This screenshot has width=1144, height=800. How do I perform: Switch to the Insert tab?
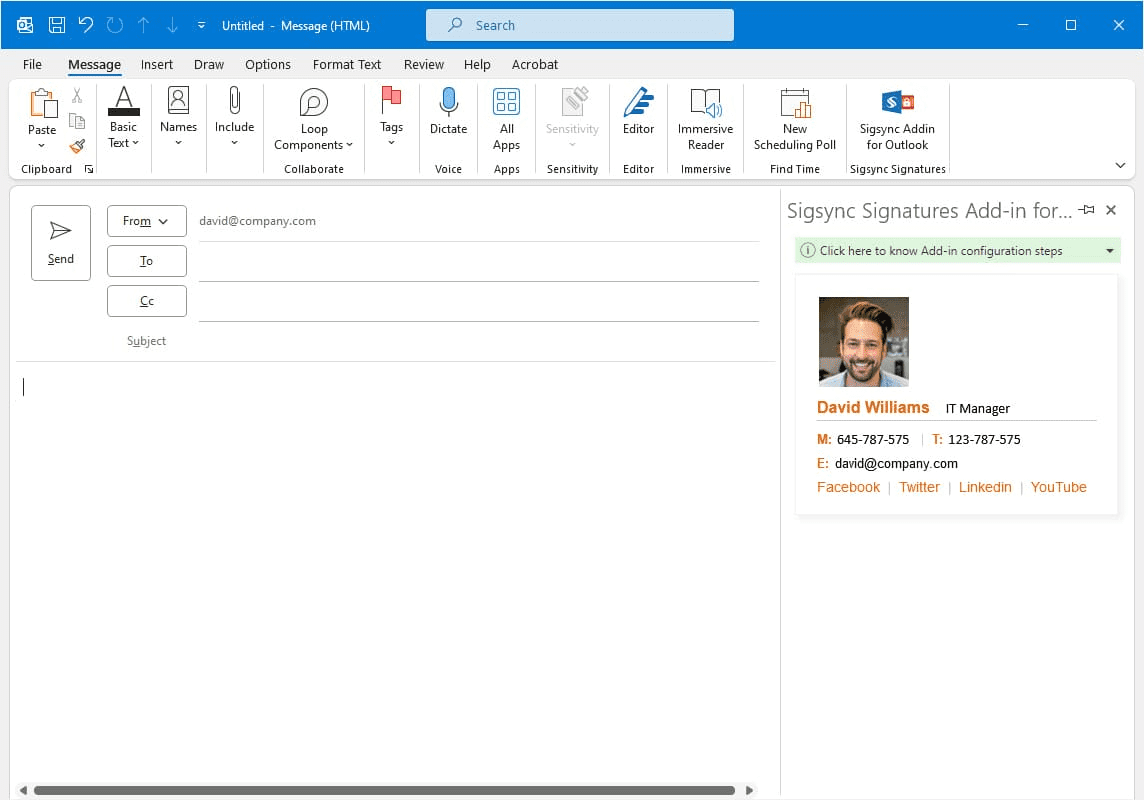click(x=157, y=64)
